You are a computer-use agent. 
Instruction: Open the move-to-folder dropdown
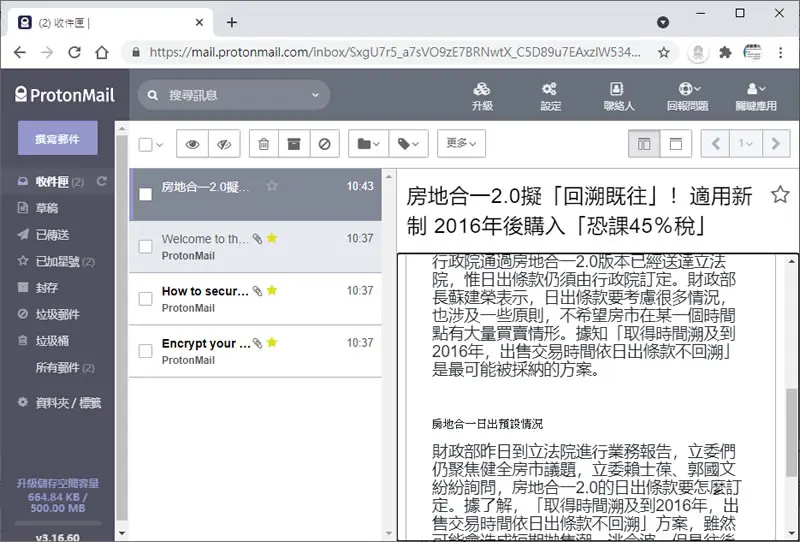(x=368, y=144)
